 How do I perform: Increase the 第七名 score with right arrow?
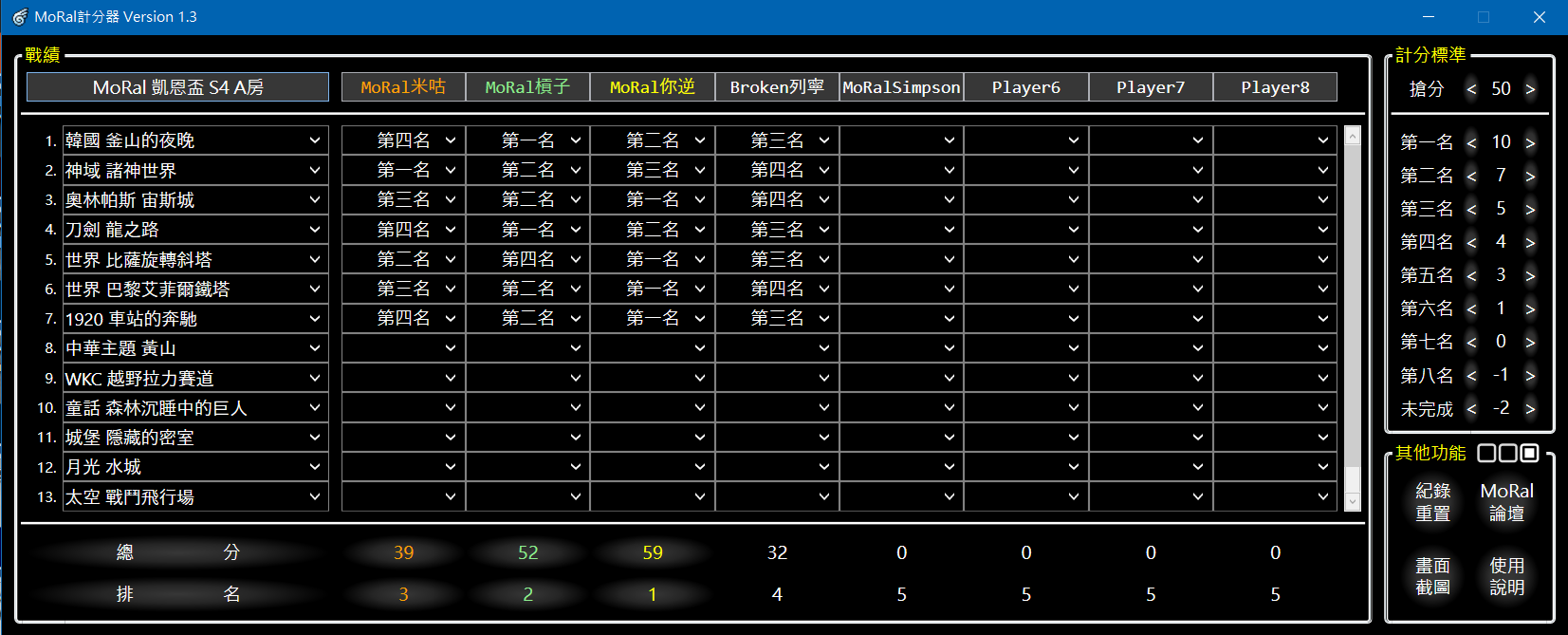pos(1530,343)
